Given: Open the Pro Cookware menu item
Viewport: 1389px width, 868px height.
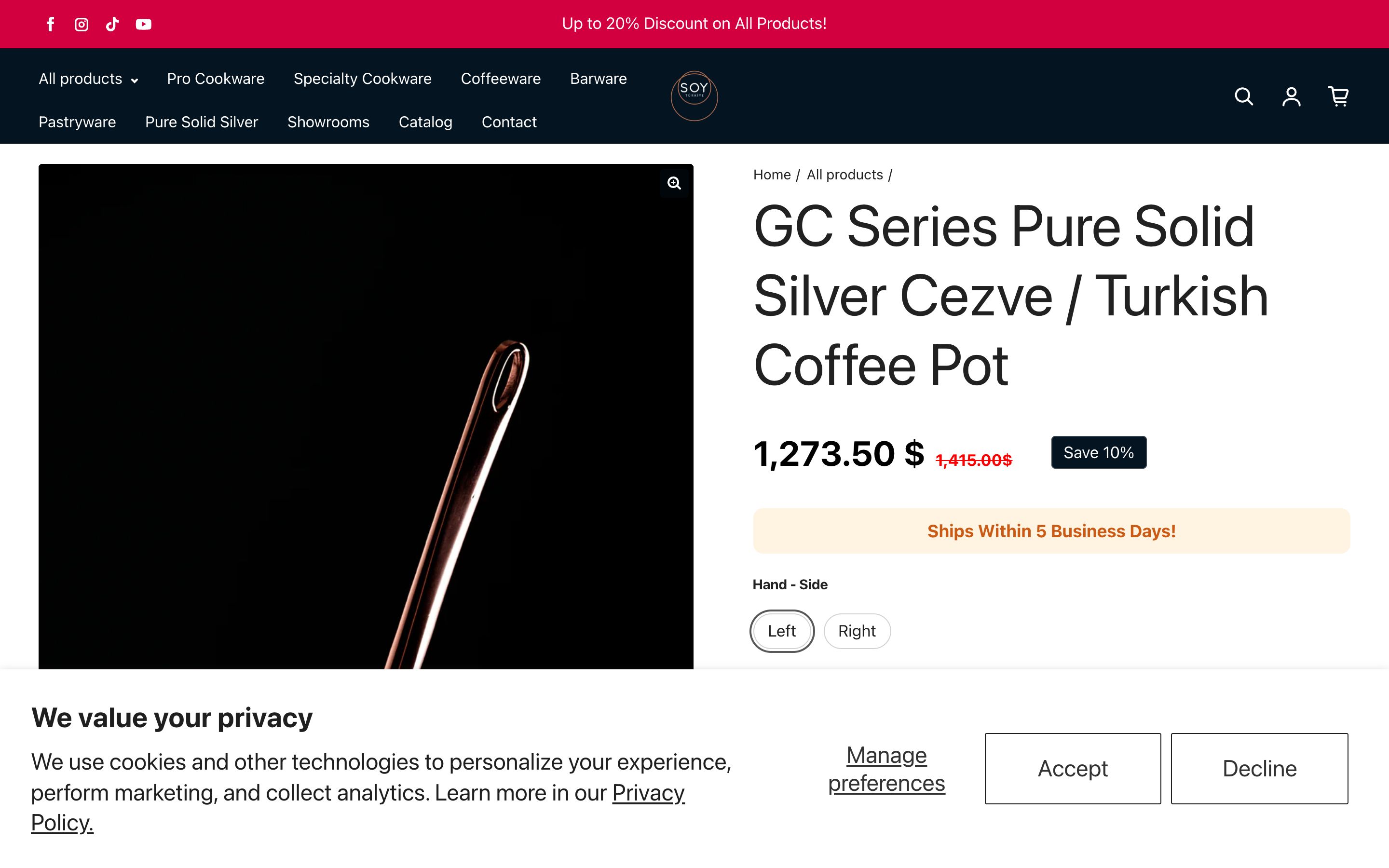Looking at the screenshot, I should pyautogui.click(x=215, y=79).
